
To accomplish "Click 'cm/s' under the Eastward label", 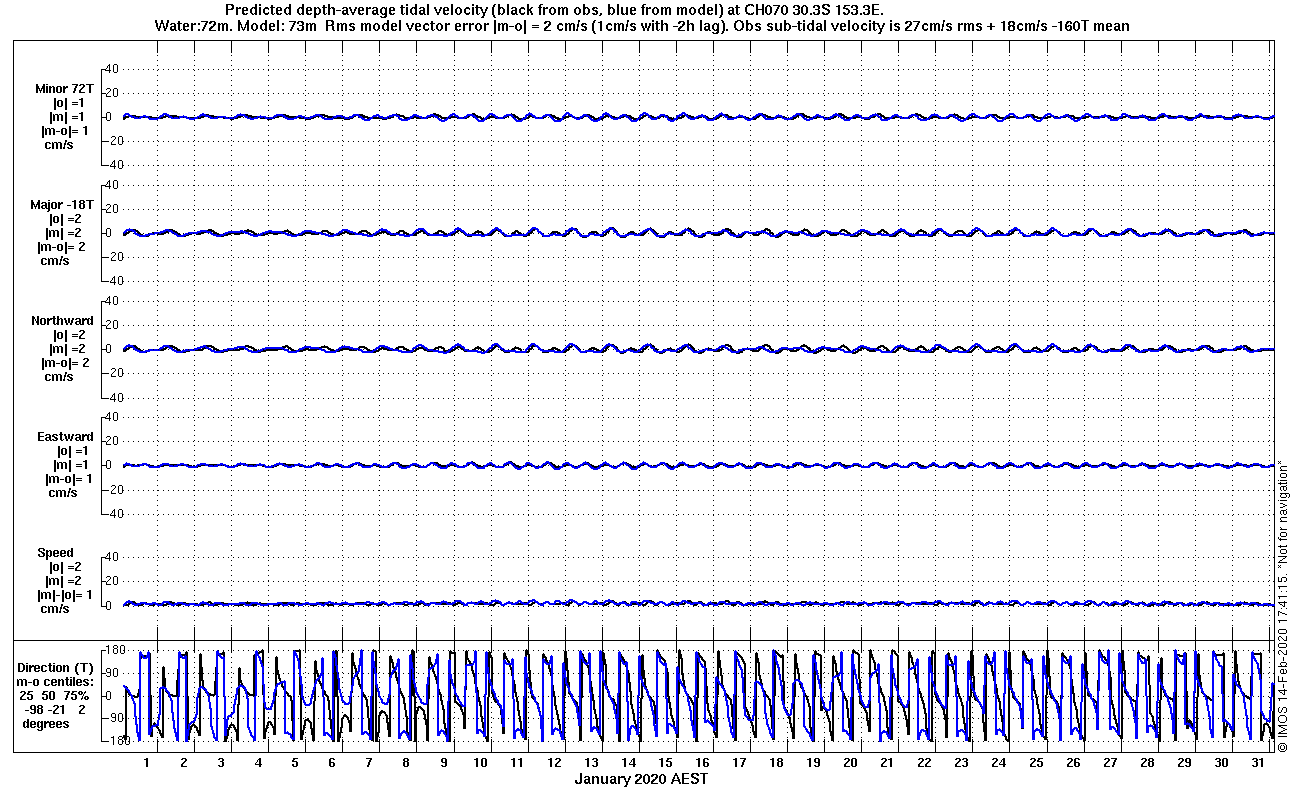I will coord(62,493).
